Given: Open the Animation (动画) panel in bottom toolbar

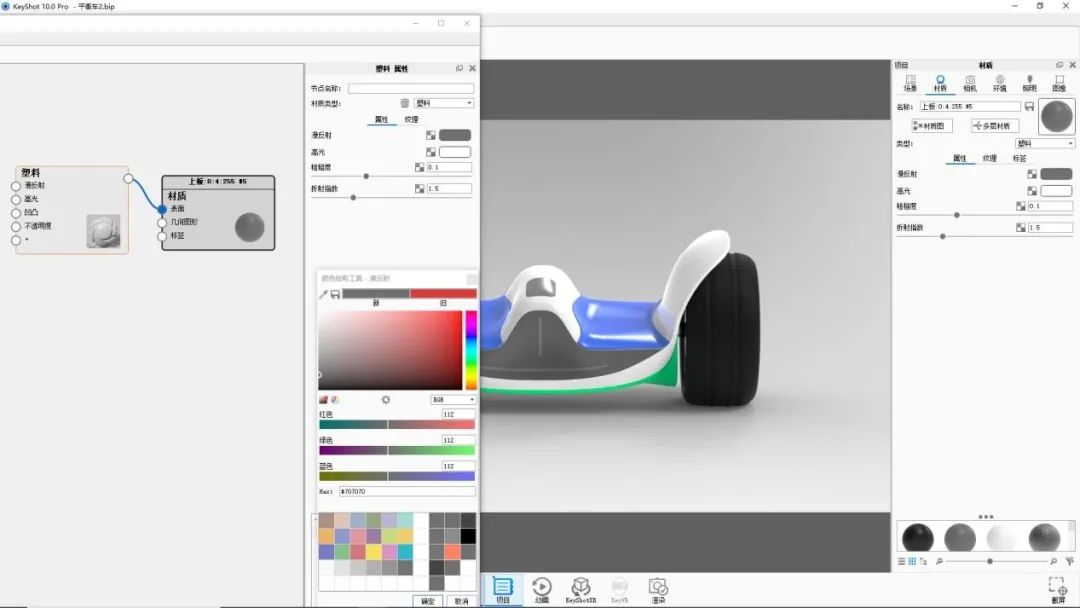Looking at the screenshot, I should point(541,588).
